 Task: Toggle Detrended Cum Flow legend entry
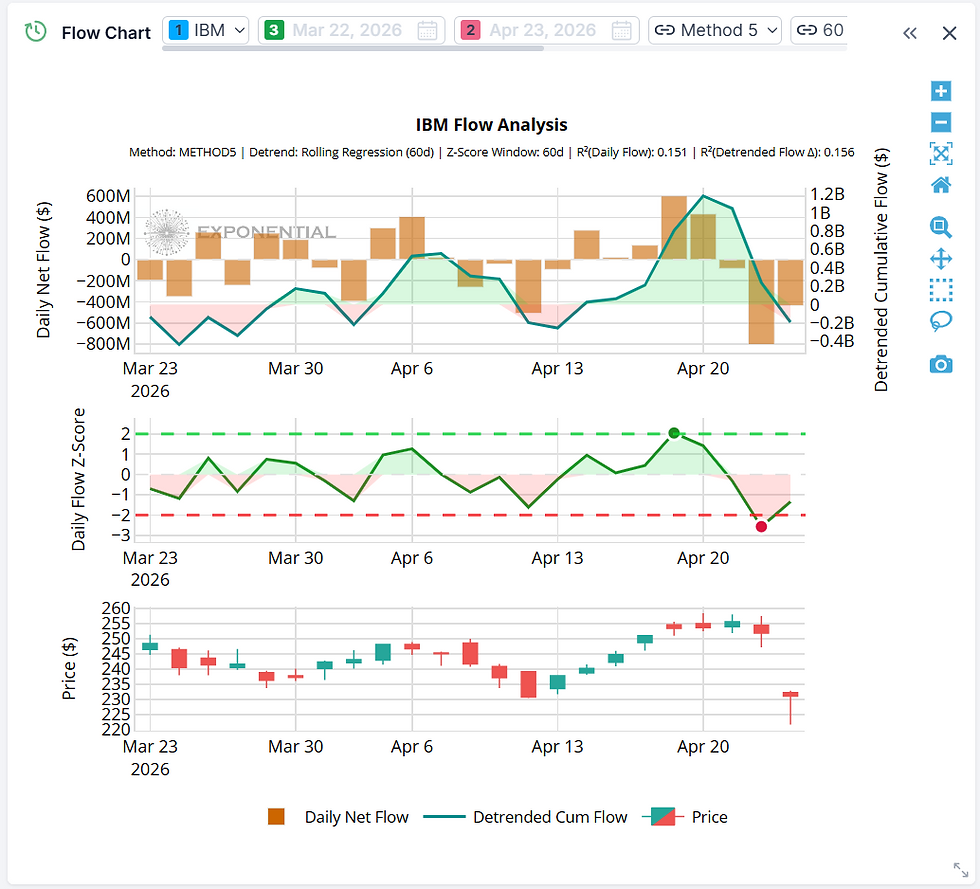(525, 817)
